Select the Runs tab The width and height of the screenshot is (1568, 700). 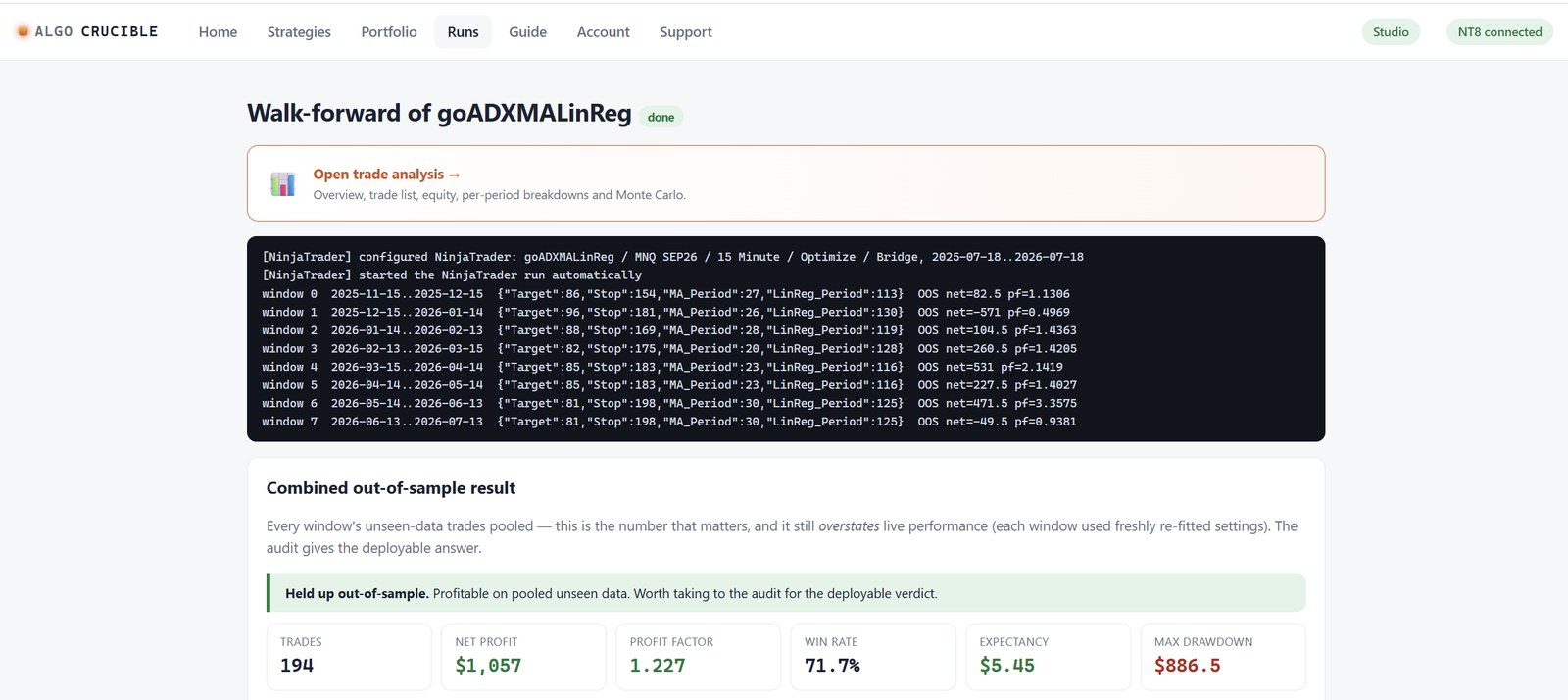pos(463,32)
